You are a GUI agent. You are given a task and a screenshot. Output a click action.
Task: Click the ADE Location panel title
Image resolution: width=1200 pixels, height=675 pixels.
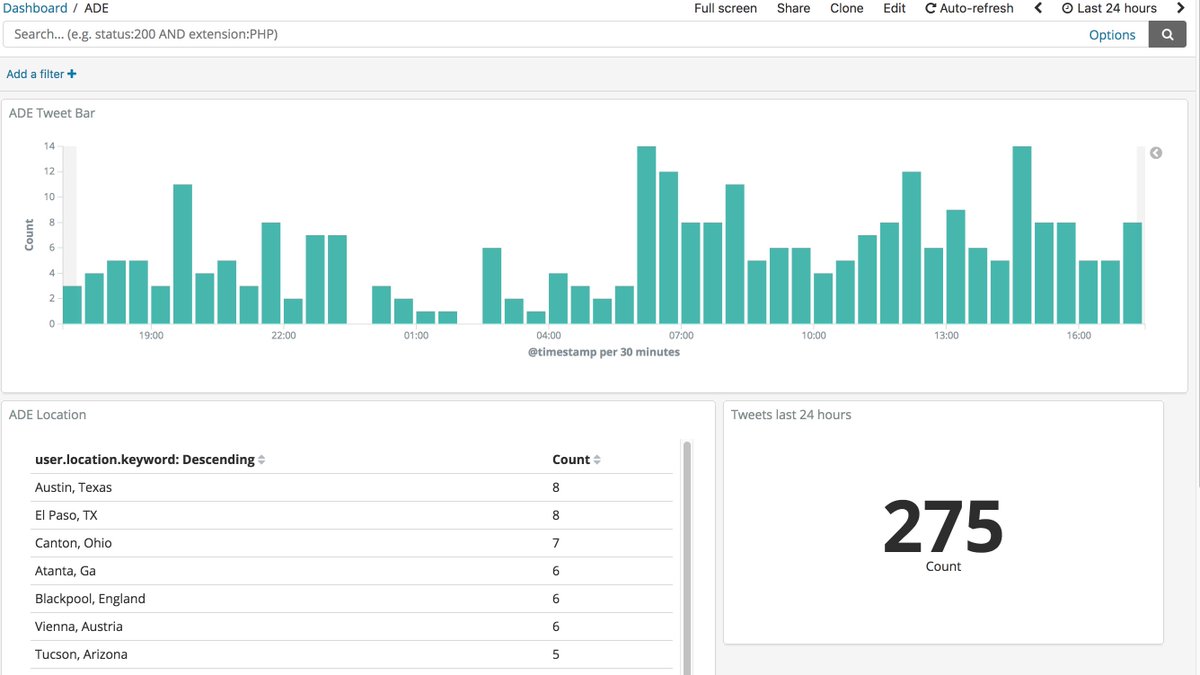pyautogui.click(x=48, y=415)
